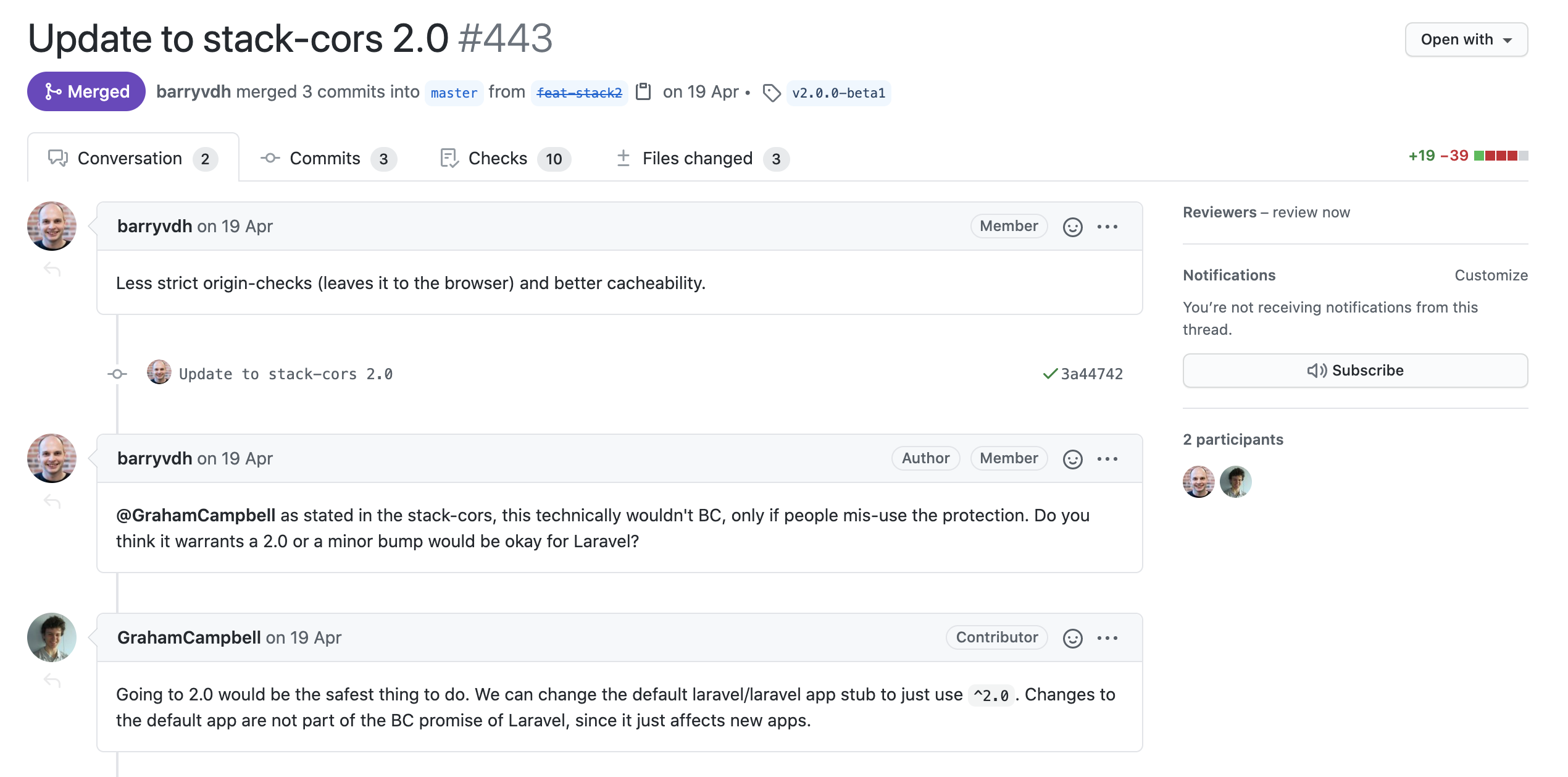Click the merge icon in the Merged badge

pos(52,91)
